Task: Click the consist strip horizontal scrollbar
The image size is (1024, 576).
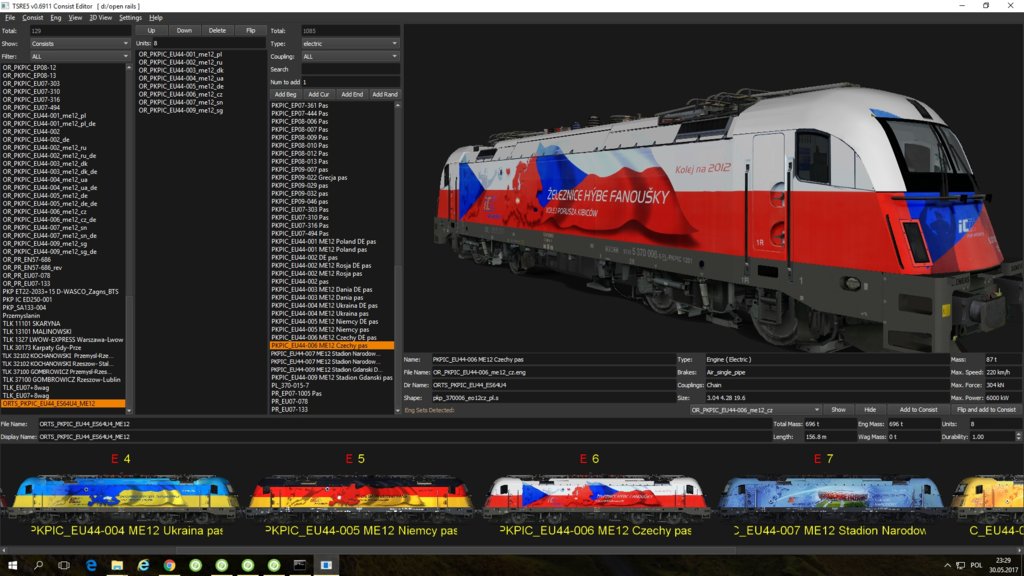Action: point(512,550)
